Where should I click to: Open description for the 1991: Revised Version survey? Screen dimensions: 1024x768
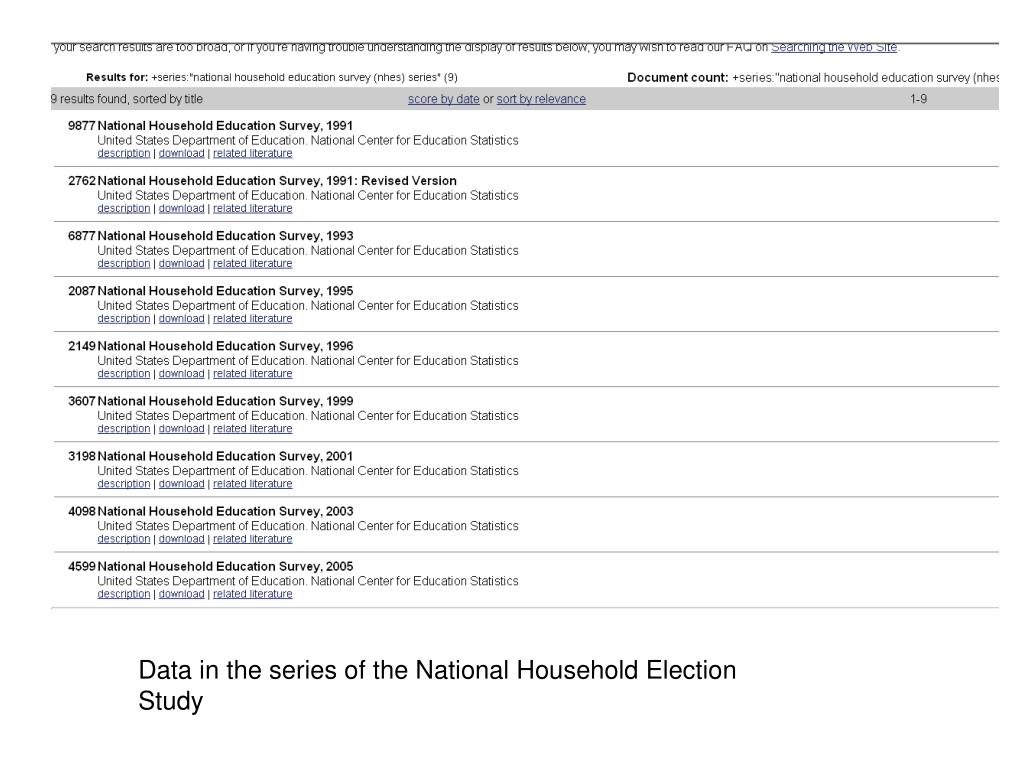pyautogui.click(x=123, y=208)
